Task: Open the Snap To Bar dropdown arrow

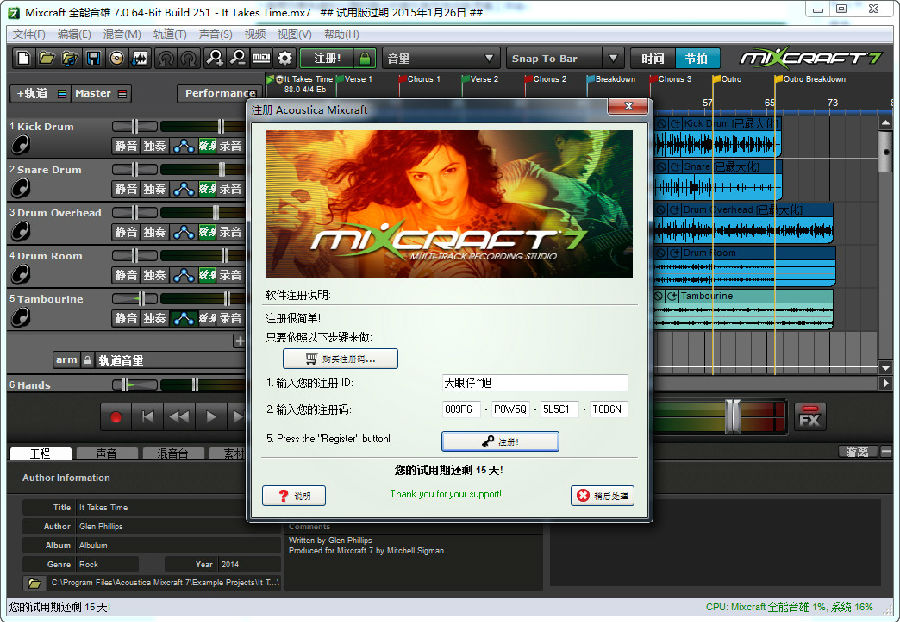Action: pyautogui.click(x=613, y=58)
